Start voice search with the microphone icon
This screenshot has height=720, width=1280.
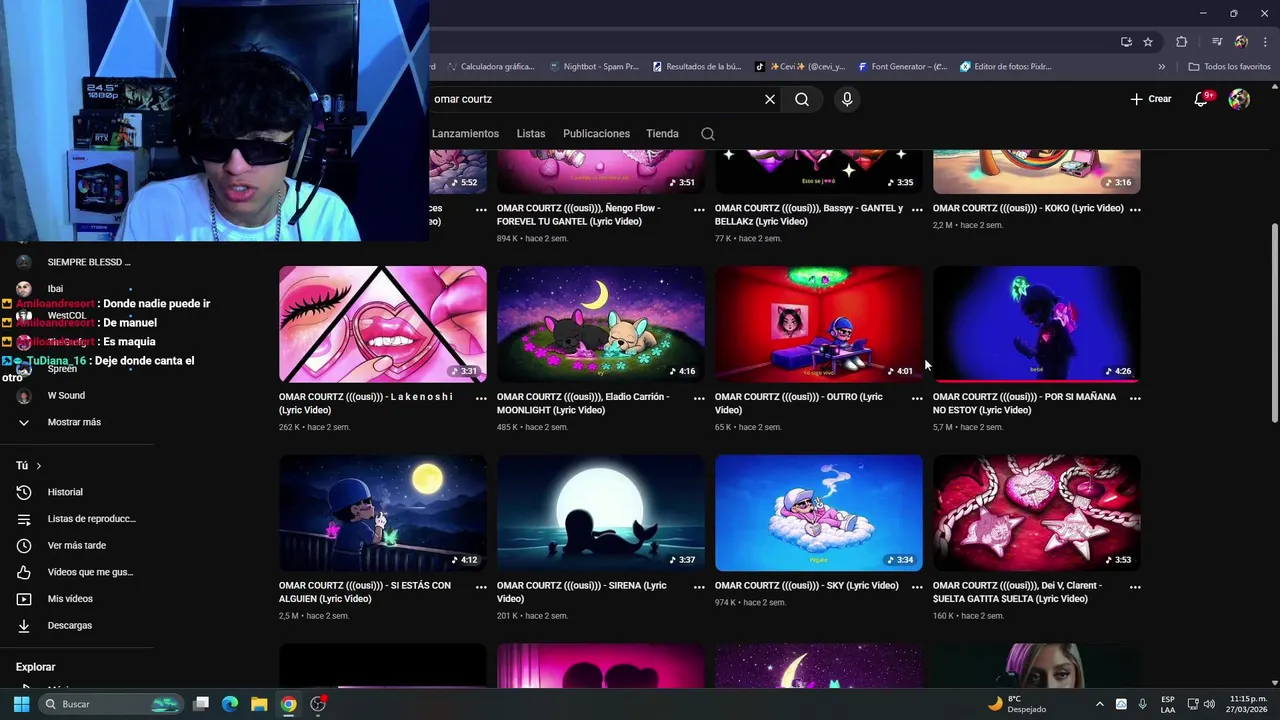click(x=847, y=99)
